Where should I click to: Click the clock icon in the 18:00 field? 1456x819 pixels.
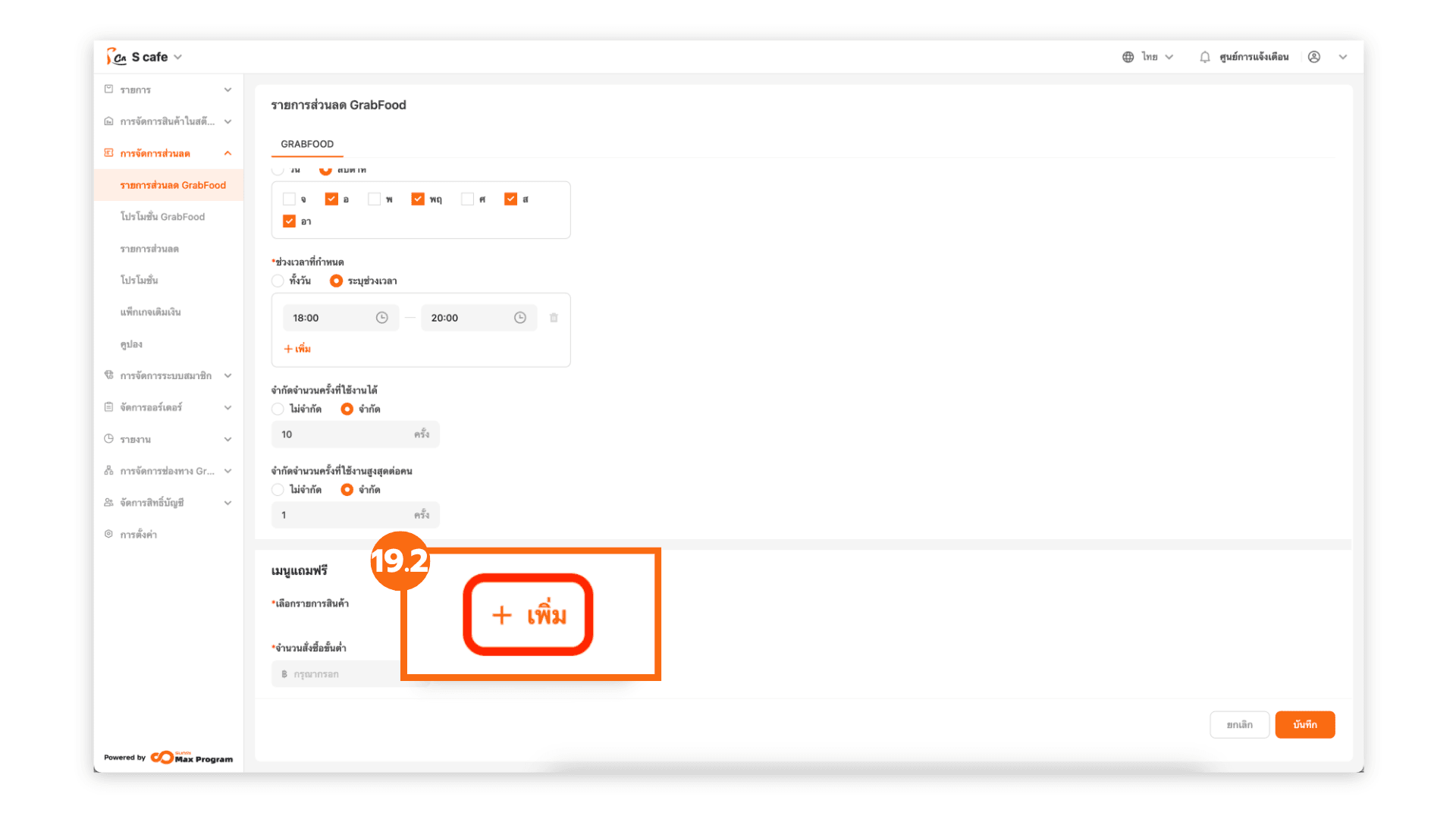click(381, 318)
